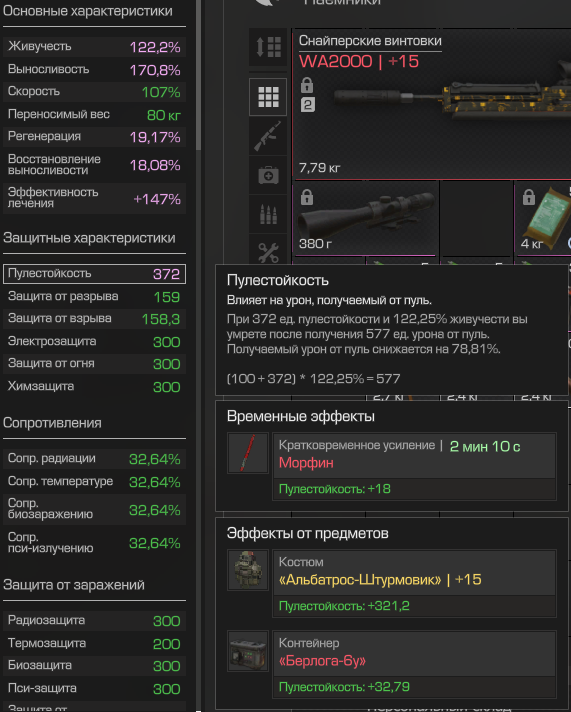Select the Переносимый вес row
The height and width of the screenshot is (712, 571).
(94, 114)
